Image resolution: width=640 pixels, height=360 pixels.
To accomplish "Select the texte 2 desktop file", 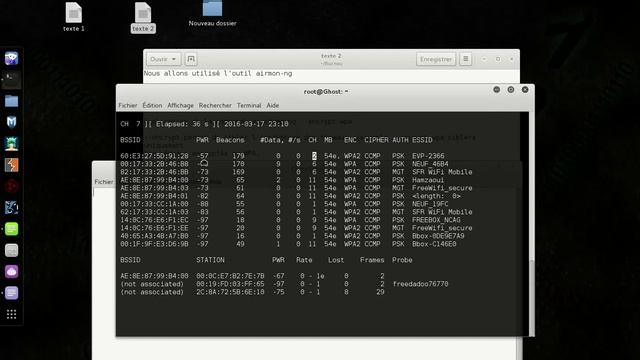I will point(143,17).
